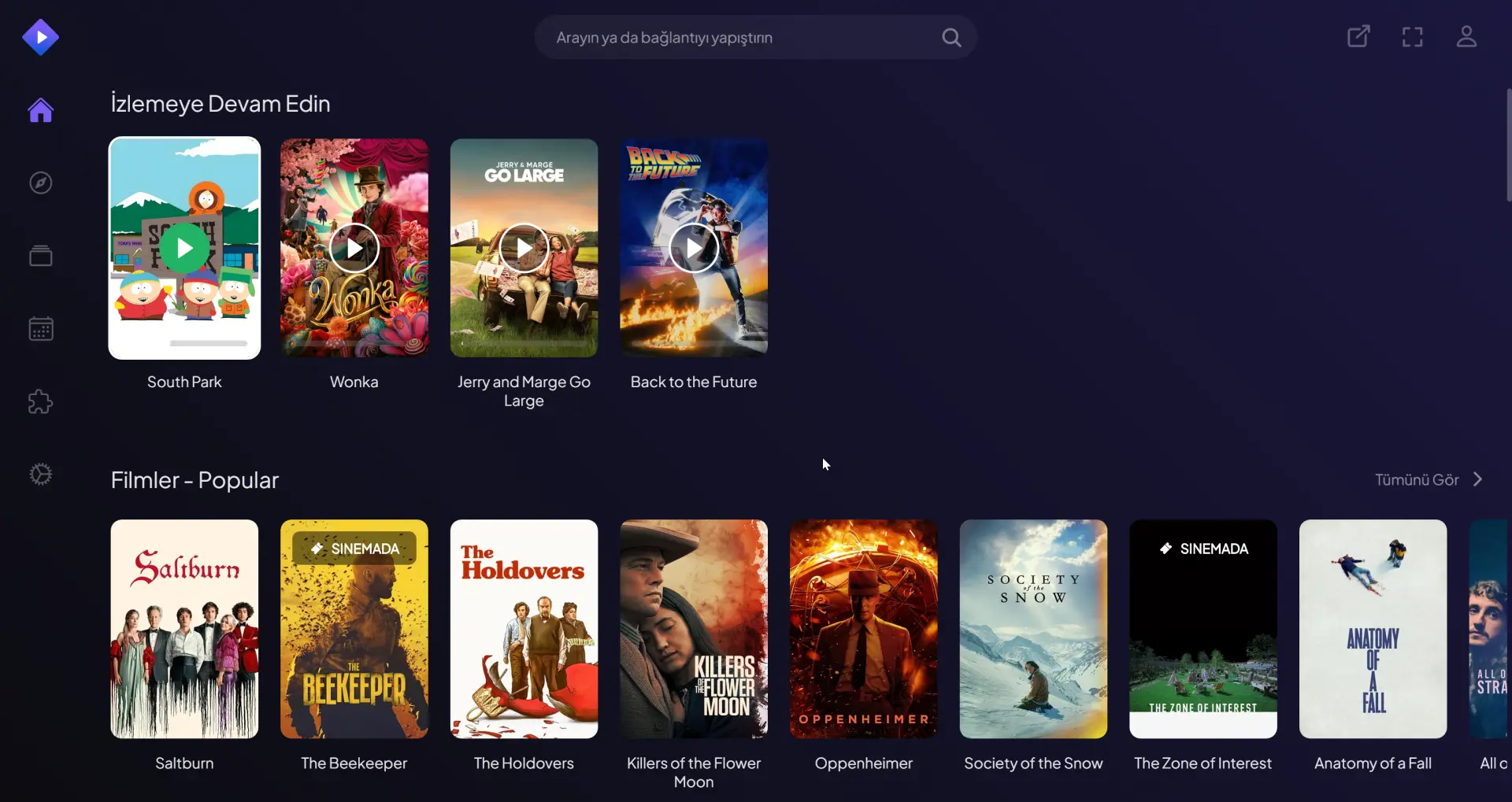
Task: Click 'The Holdovers' title text
Action: tap(524, 763)
